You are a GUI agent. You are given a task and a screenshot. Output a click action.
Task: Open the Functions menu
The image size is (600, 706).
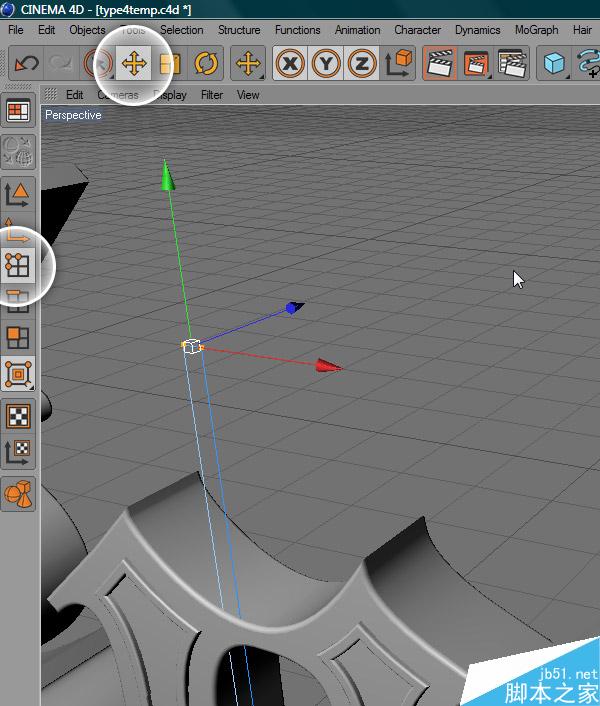click(x=298, y=30)
